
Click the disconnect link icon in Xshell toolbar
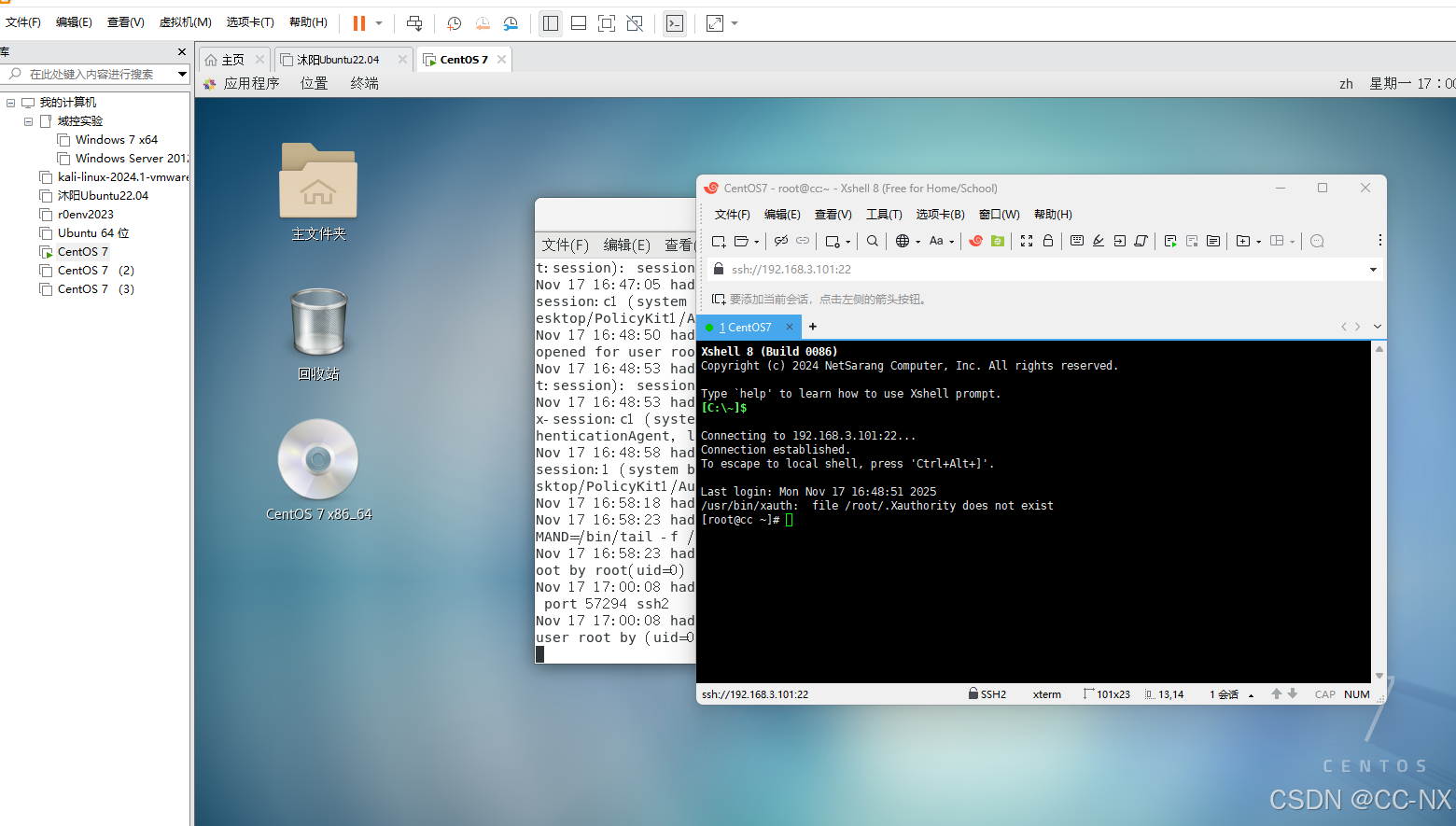(781, 241)
